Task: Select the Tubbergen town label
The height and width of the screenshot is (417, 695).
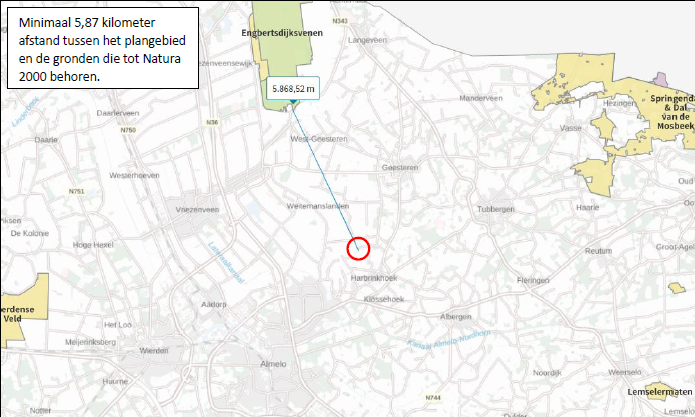Action: tap(496, 209)
